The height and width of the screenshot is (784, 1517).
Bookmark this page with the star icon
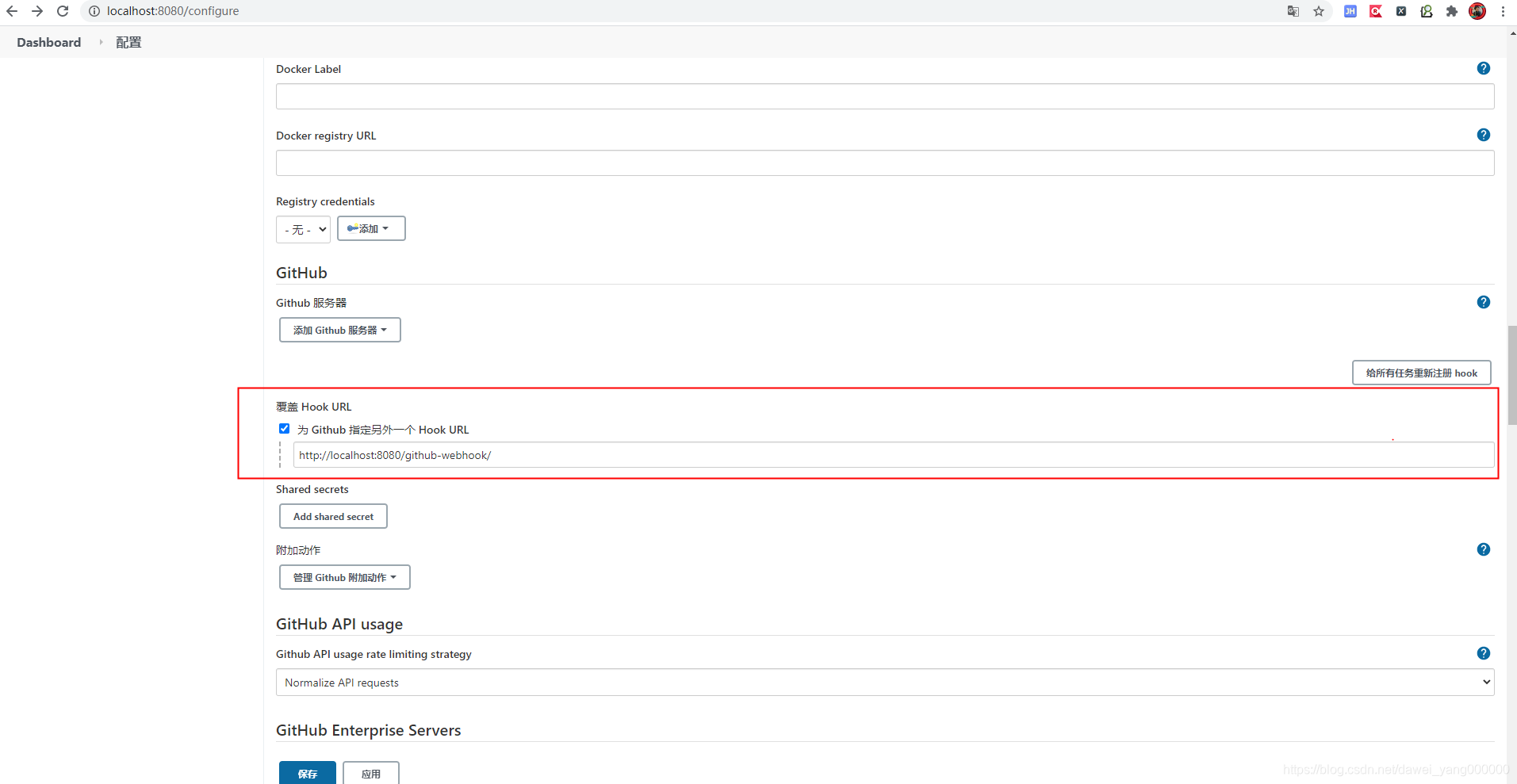point(1319,11)
